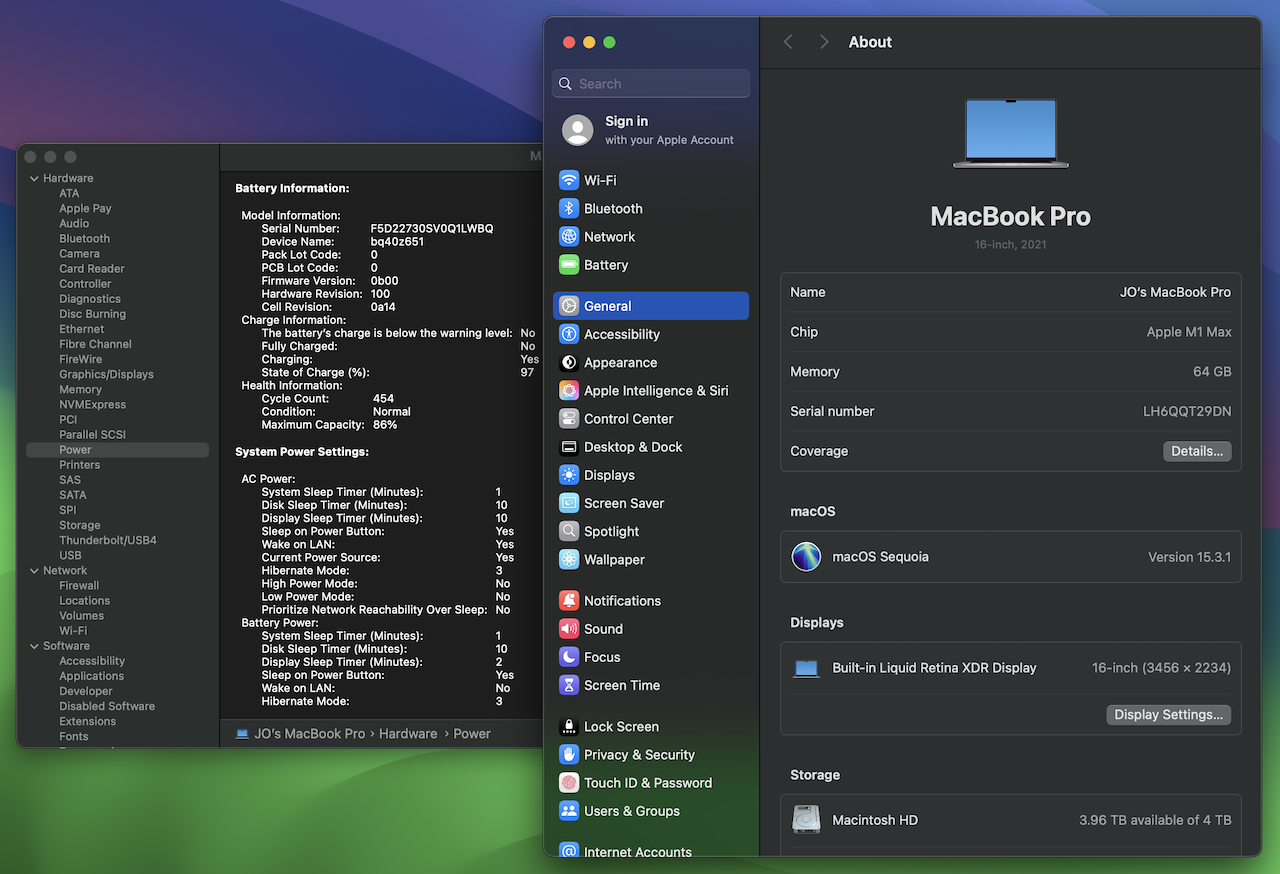This screenshot has width=1280, height=874.
Task: Open the Screen Time hourglass icon
Action: tap(569, 685)
